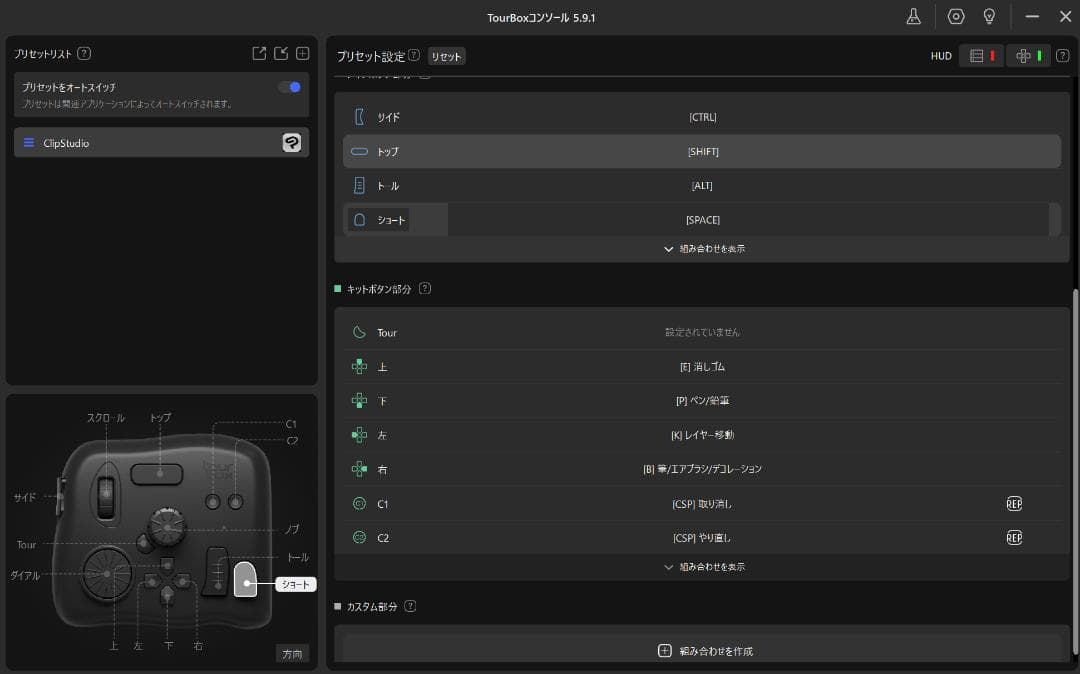The height and width of the screenshot is (674, 1080).
Task: Click help icon beside キットボタン部分 heading
Action: coord(425,289)
